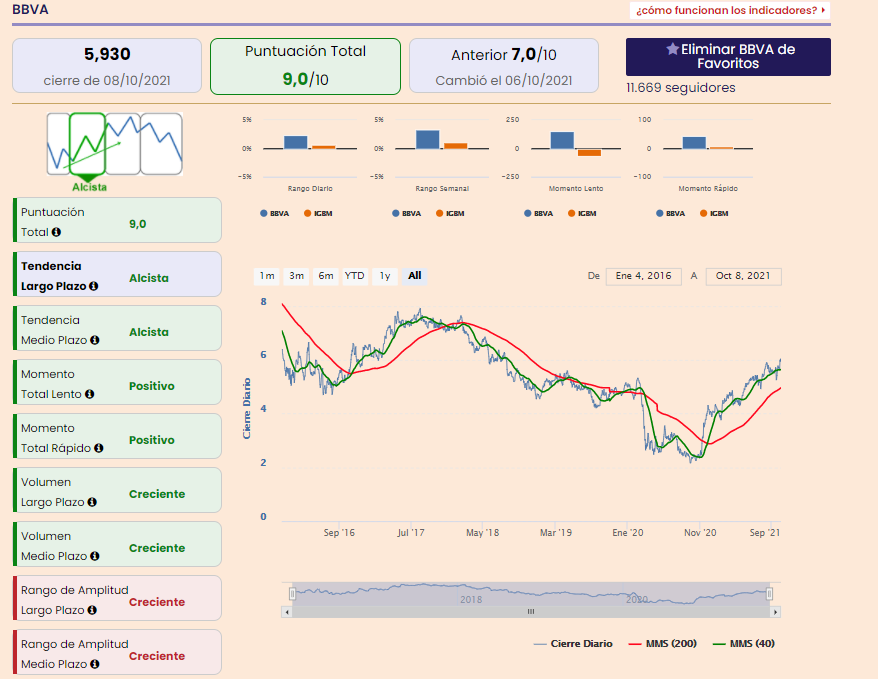
Task: Switch chart range to YTD
Action: pyautogui.click(x=354, y=276)
